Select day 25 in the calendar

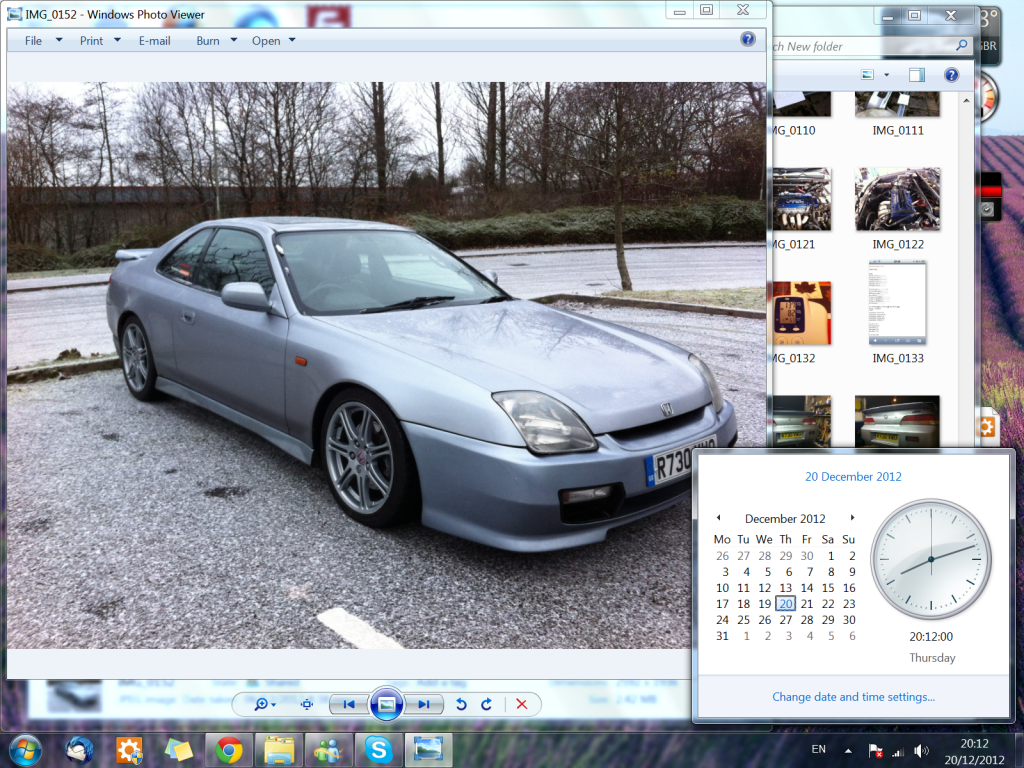click(x=743, y=620)
